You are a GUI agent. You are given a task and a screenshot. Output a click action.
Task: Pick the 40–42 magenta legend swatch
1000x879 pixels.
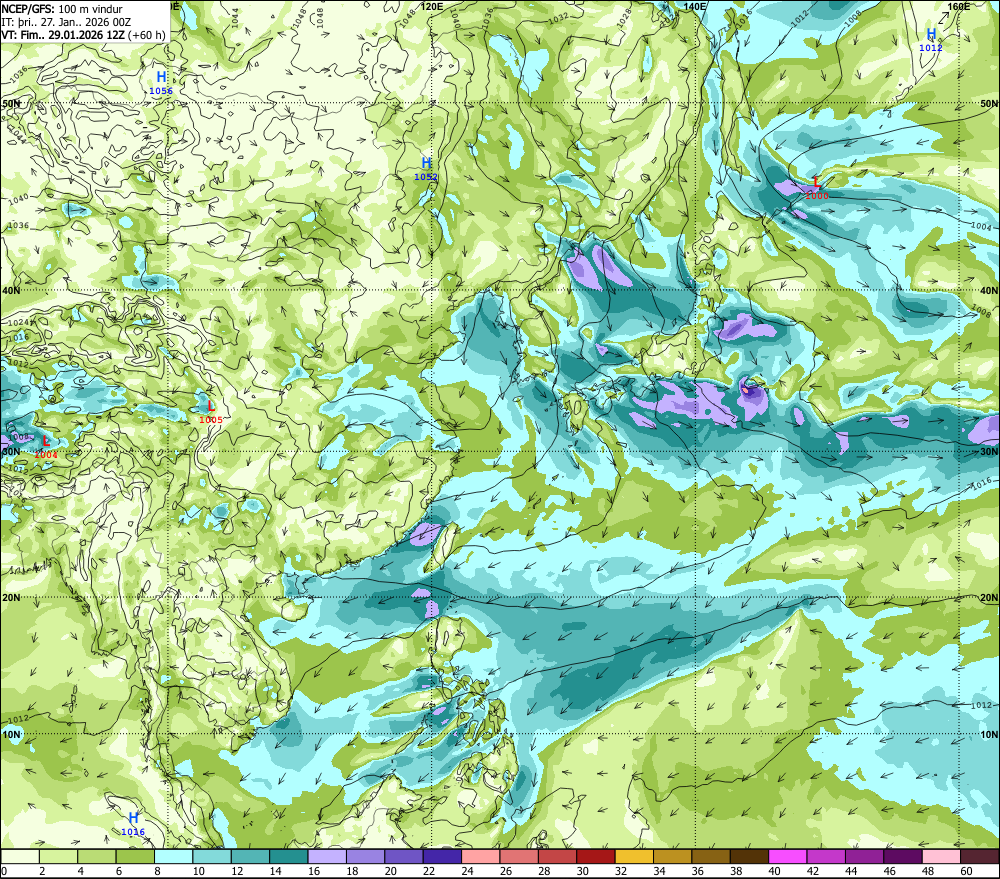coord(788,856)
